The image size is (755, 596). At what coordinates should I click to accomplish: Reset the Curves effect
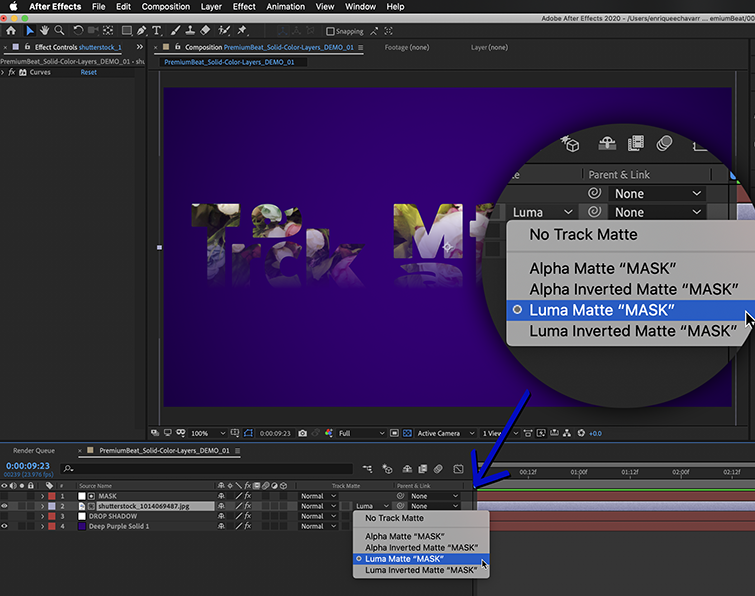point(89,72)
